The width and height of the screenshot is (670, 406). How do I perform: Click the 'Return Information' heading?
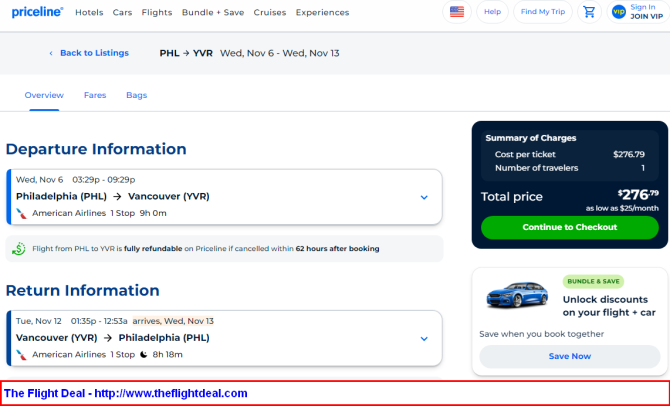coord(82,290)
